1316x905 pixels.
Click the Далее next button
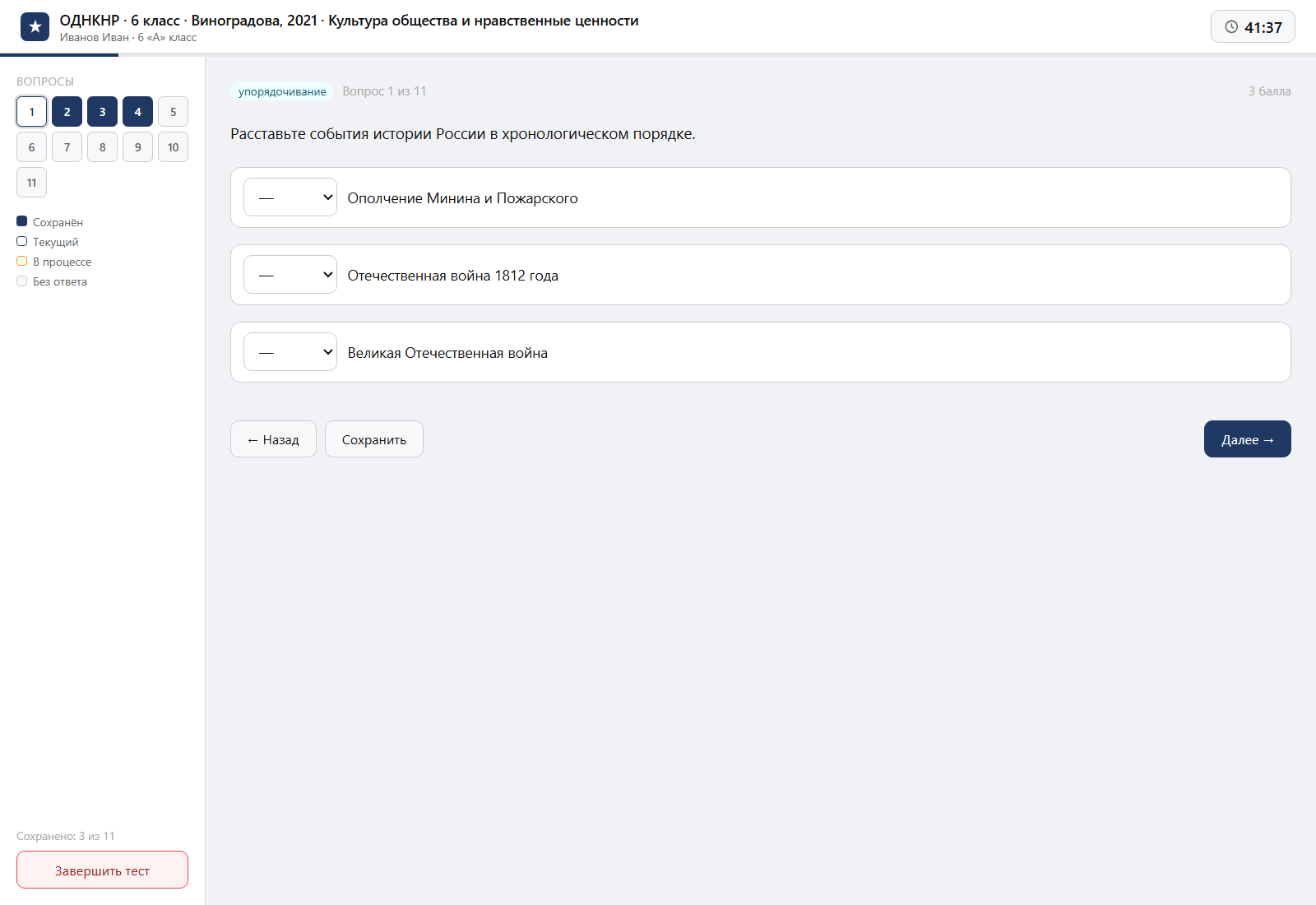point(1248,439)
